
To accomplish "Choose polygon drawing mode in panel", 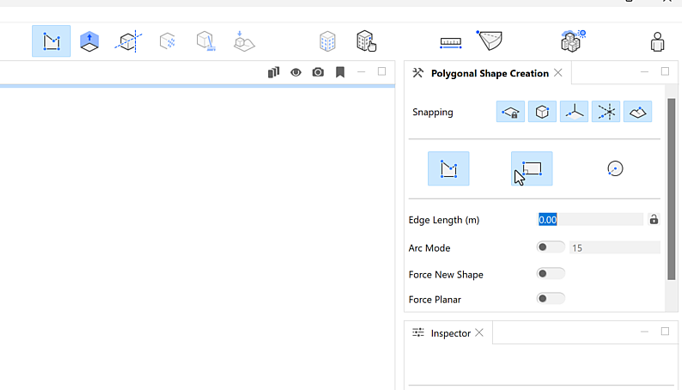I will coord(448,169).
